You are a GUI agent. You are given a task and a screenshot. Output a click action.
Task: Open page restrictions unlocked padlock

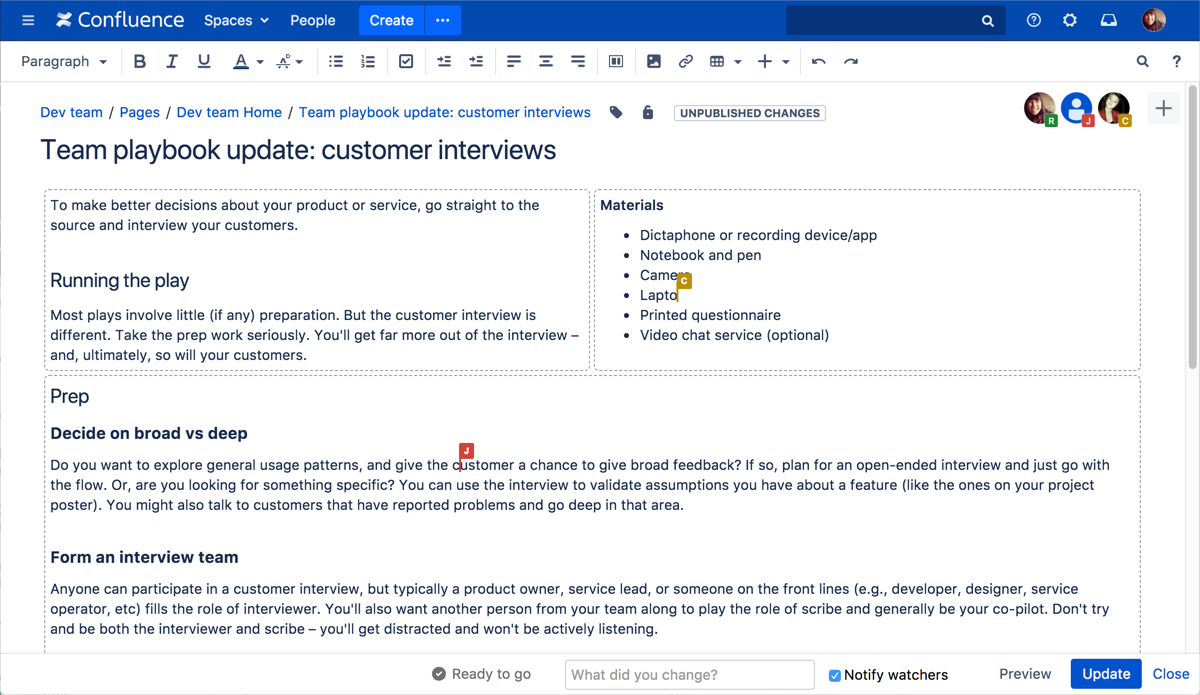point(648,112)
